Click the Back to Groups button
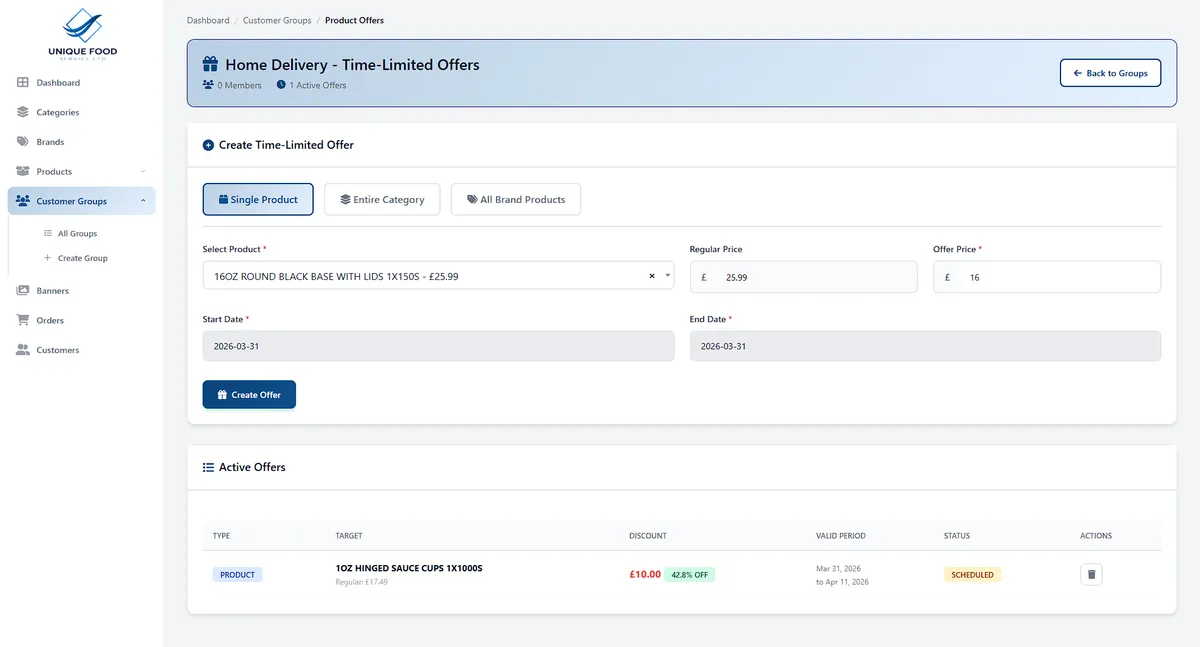The height and width of the screenshot is (647, 1200). coord(1111,73)
